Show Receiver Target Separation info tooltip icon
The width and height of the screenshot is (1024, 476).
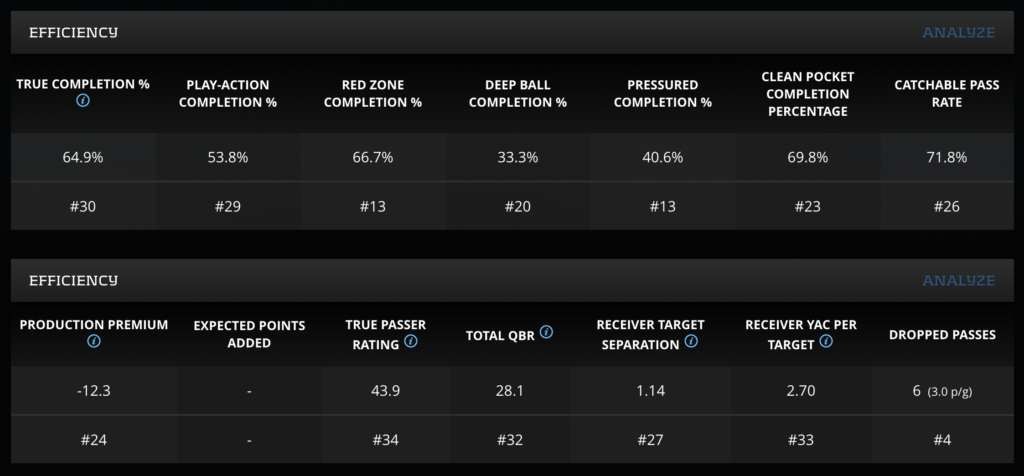click(690, 342)
